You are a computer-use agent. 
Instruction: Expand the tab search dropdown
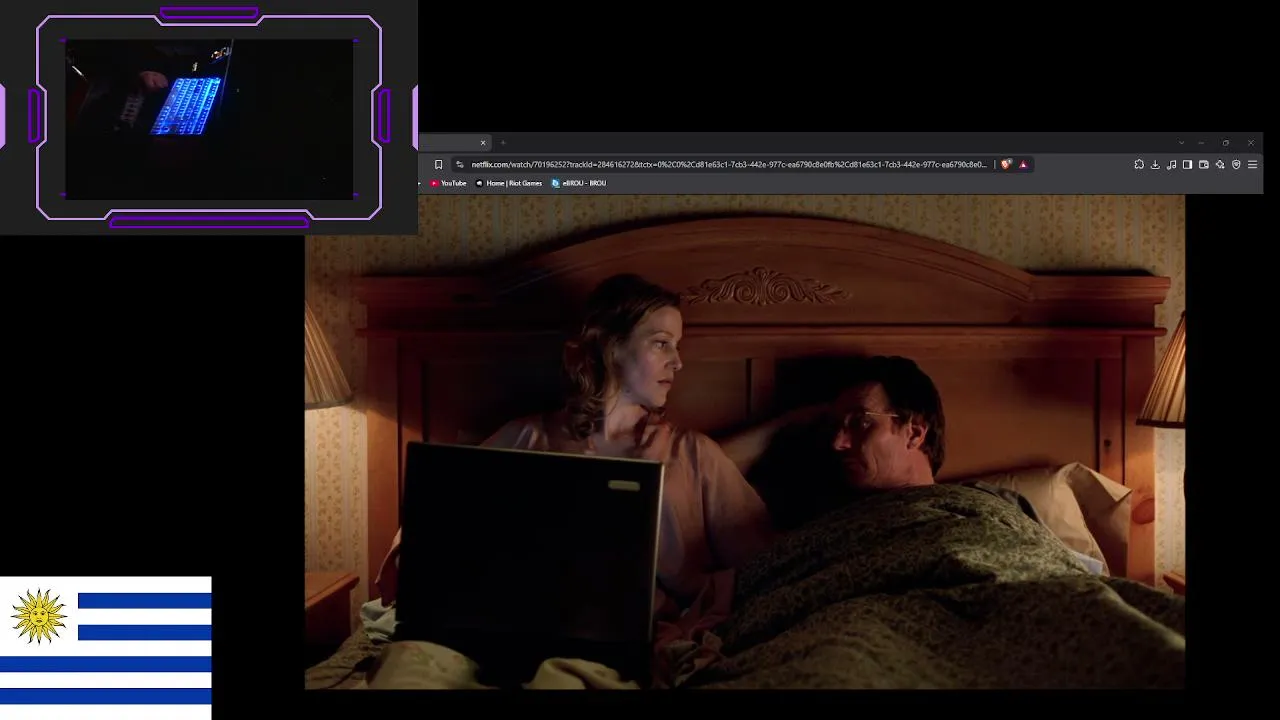1181,143
